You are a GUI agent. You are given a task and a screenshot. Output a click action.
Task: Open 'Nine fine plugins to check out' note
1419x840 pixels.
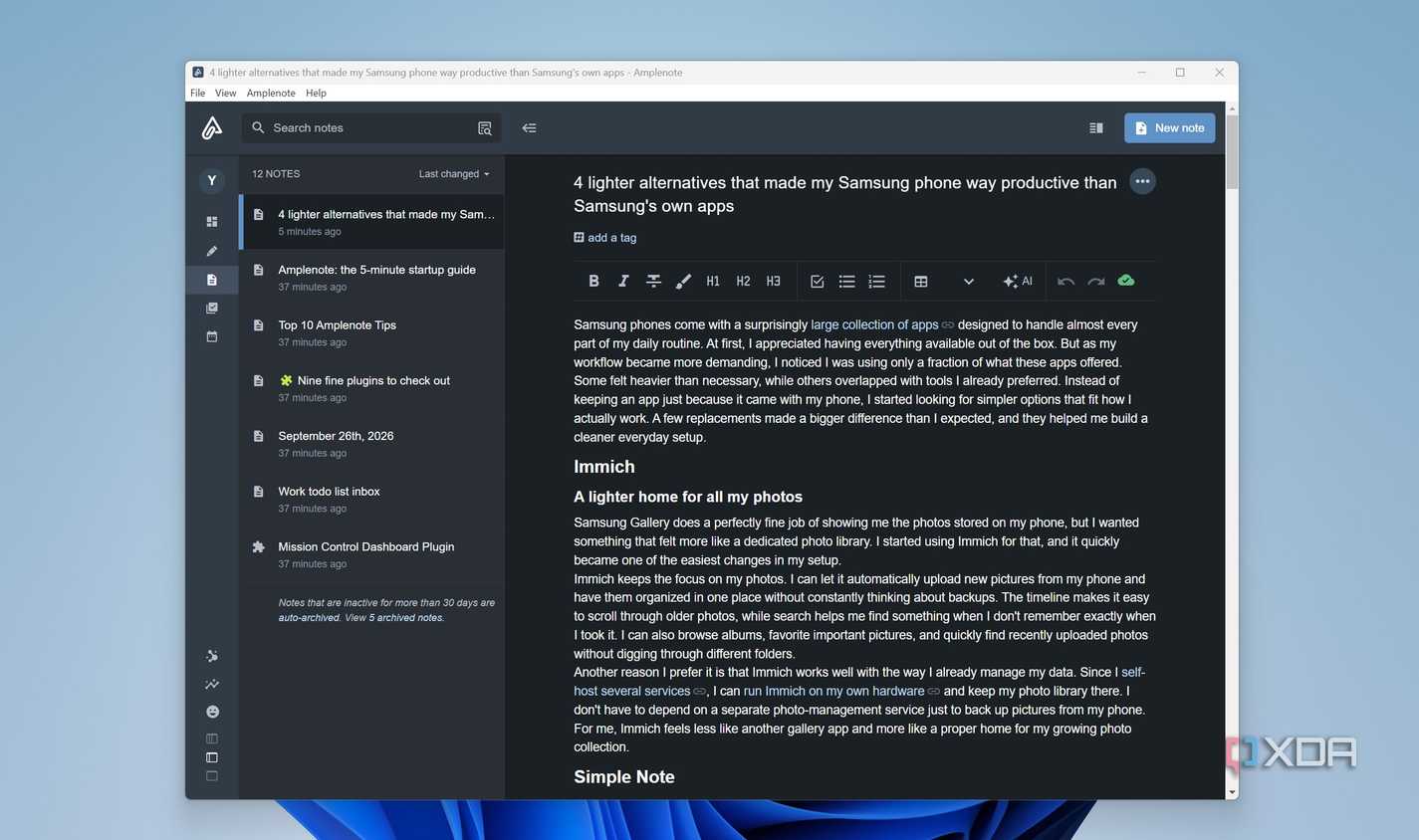pos(372,388)
